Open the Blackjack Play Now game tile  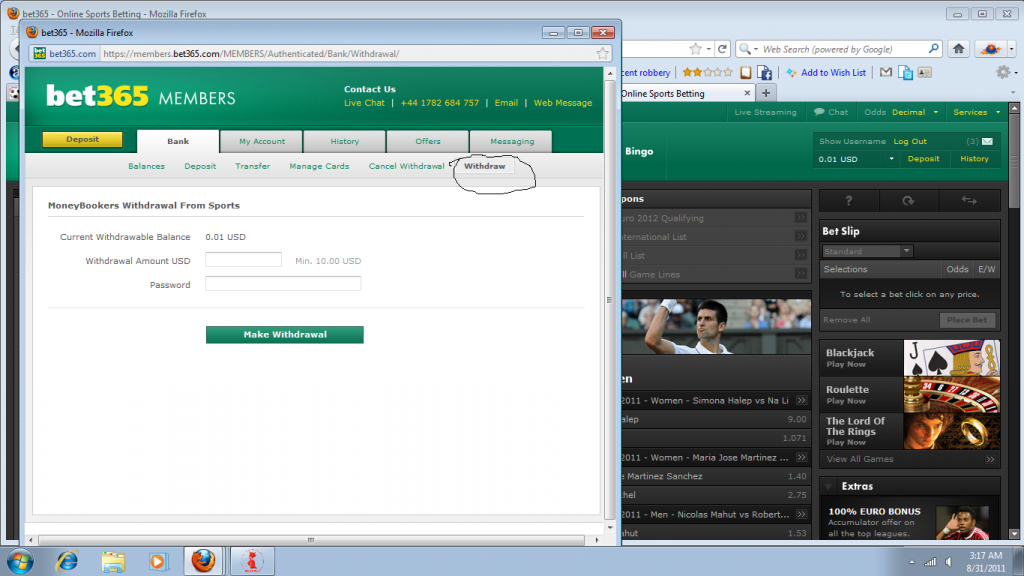pos(910,357)
